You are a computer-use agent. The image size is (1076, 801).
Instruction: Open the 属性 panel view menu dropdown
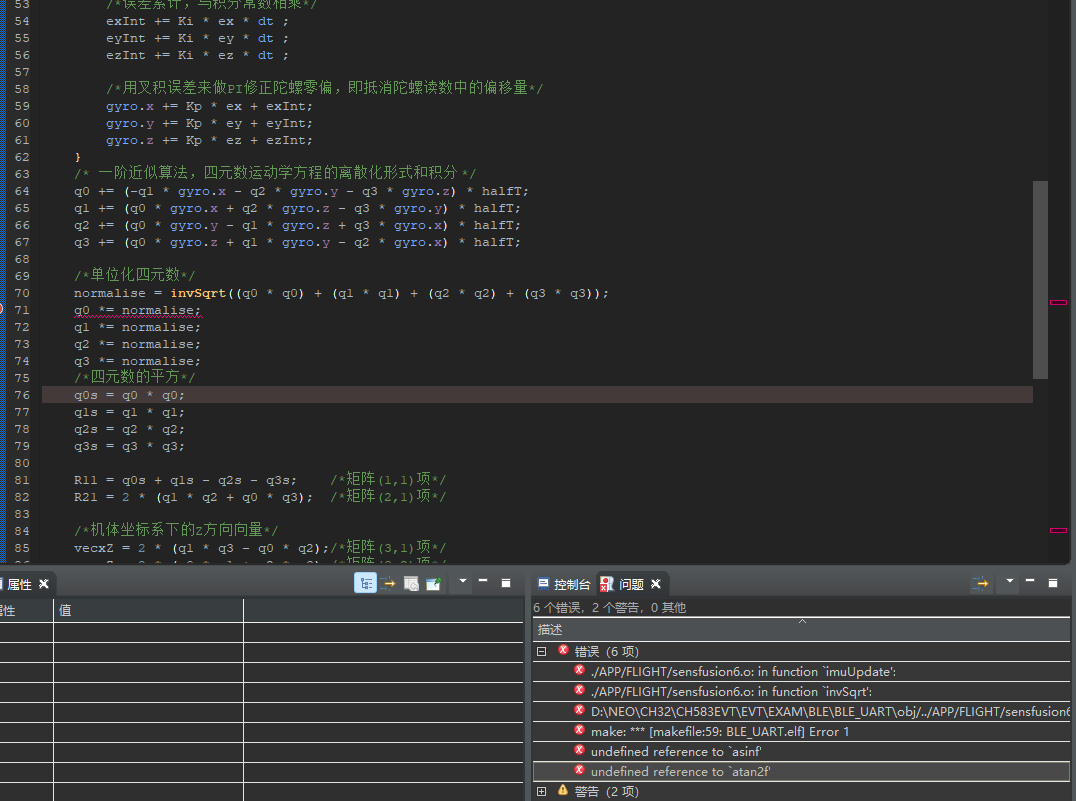[463, 581]
